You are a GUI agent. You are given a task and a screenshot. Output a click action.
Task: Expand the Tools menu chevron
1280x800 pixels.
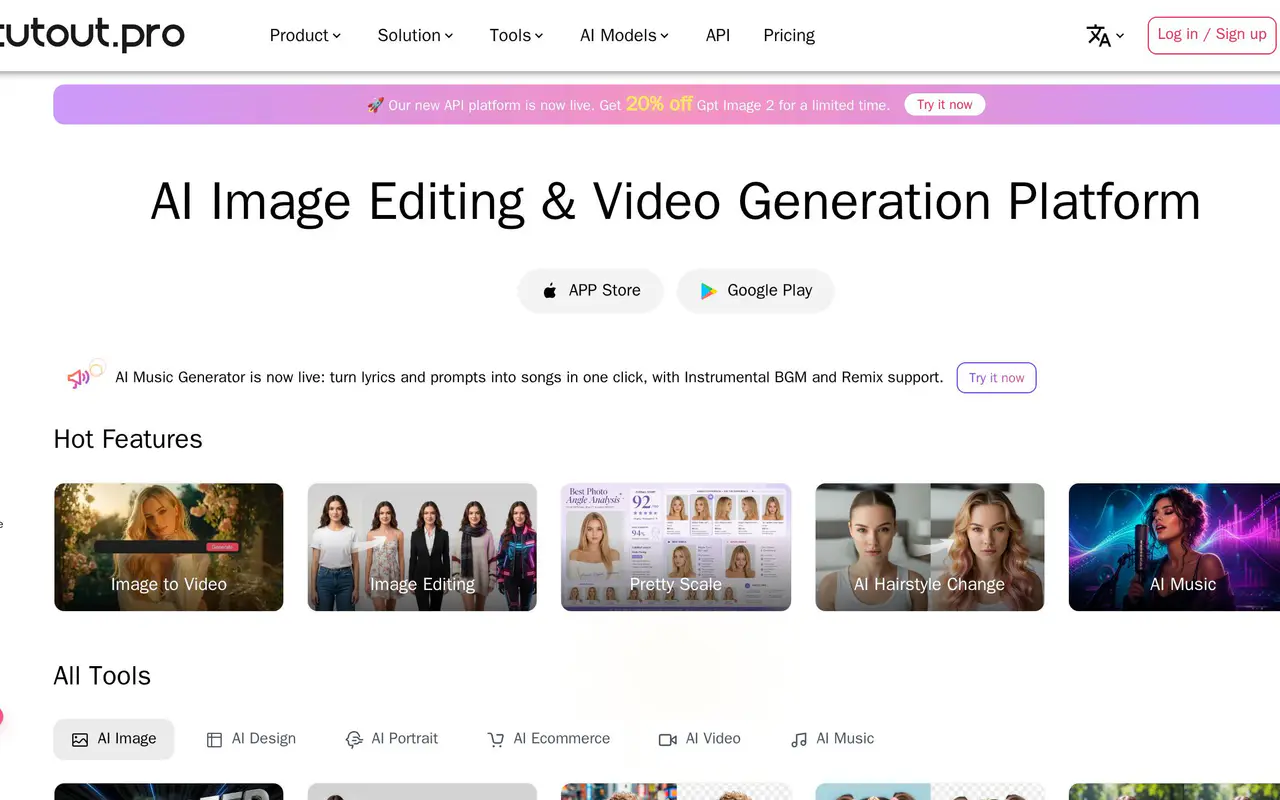(x=539, y=36)
